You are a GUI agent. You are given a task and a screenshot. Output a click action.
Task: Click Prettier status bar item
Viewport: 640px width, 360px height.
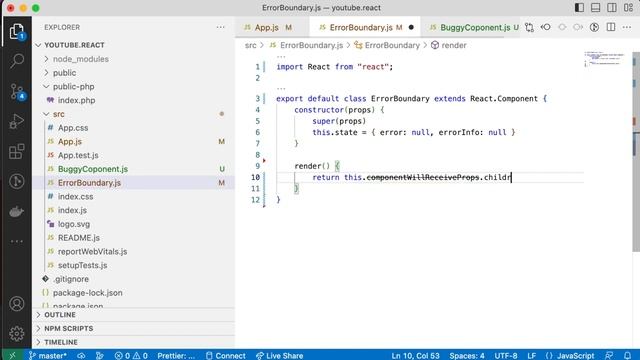[176, 356]
